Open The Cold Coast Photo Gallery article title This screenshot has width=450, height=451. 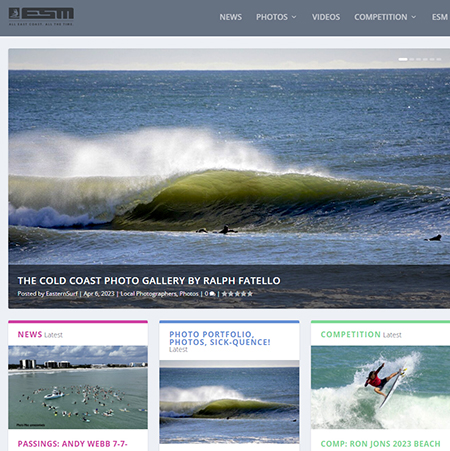pos(149,281)
